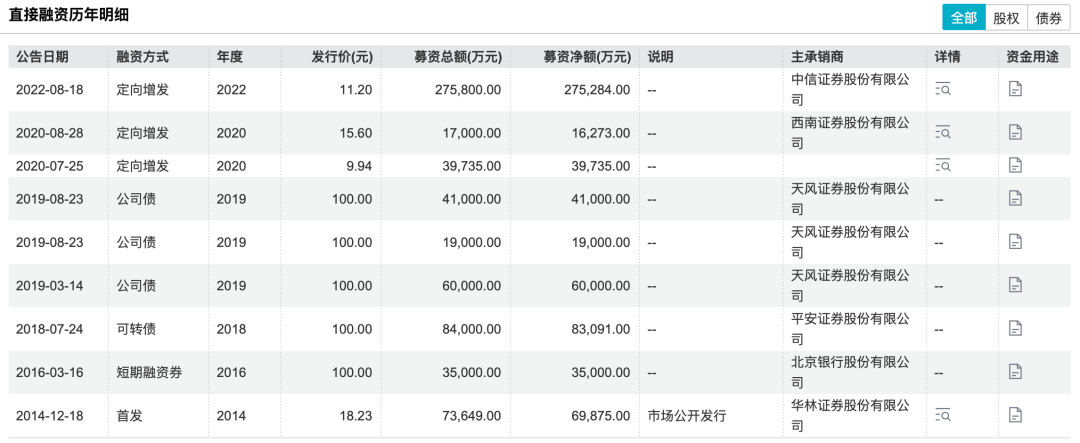Image resolution: width=1080 pixels, height=443 pixels.
Task: Open details icon for 2020-07-25 row
Action: coord(942,165)
